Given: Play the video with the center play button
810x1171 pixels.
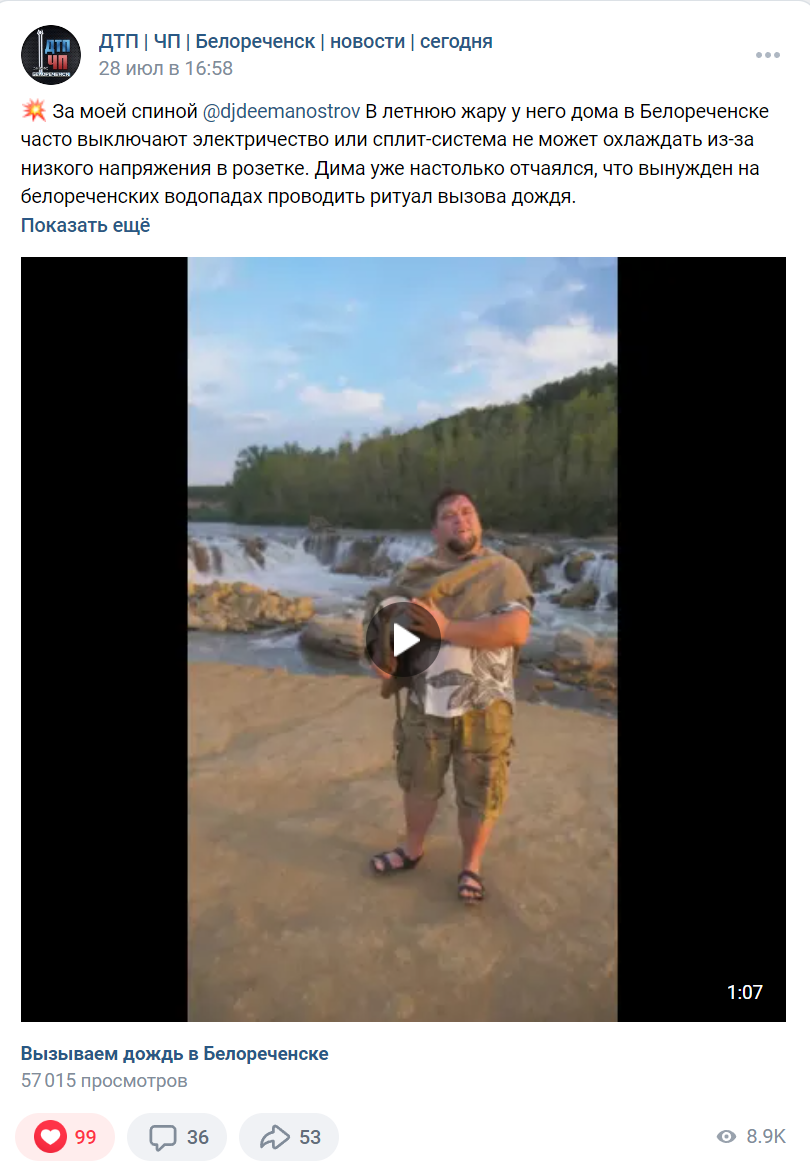Looking at the screenshot, I should (x=403, y=639).
